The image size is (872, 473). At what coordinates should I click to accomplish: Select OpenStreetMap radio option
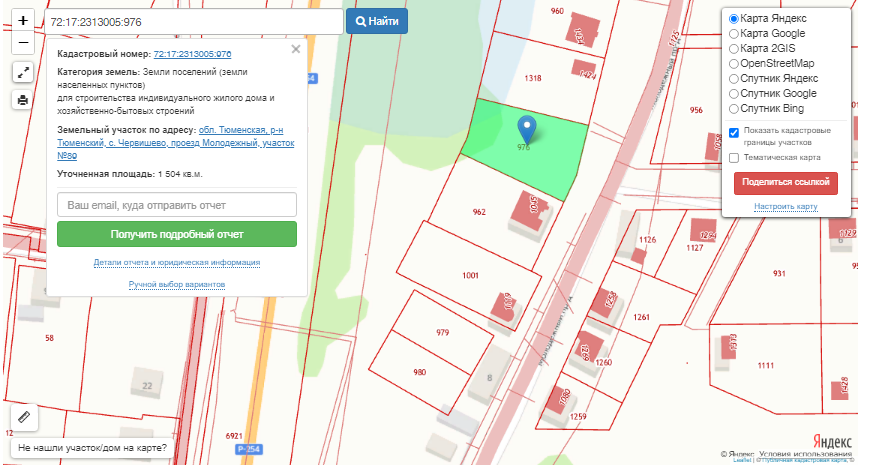click(734, 64)
